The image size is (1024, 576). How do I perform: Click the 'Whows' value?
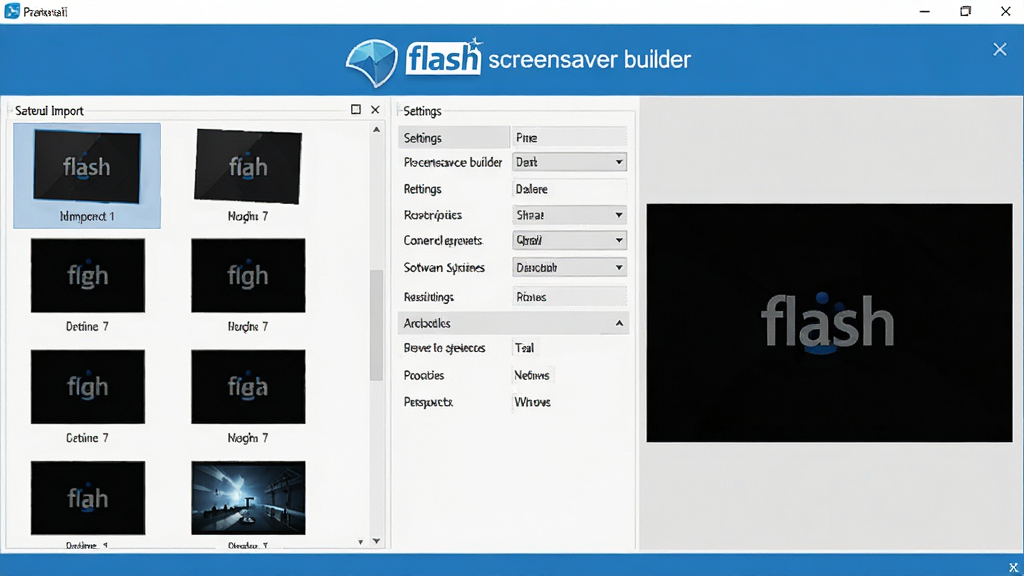[532, 402]
